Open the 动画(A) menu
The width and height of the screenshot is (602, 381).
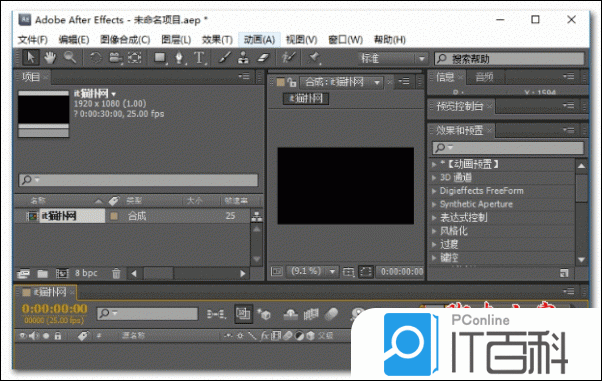[259, 40]
